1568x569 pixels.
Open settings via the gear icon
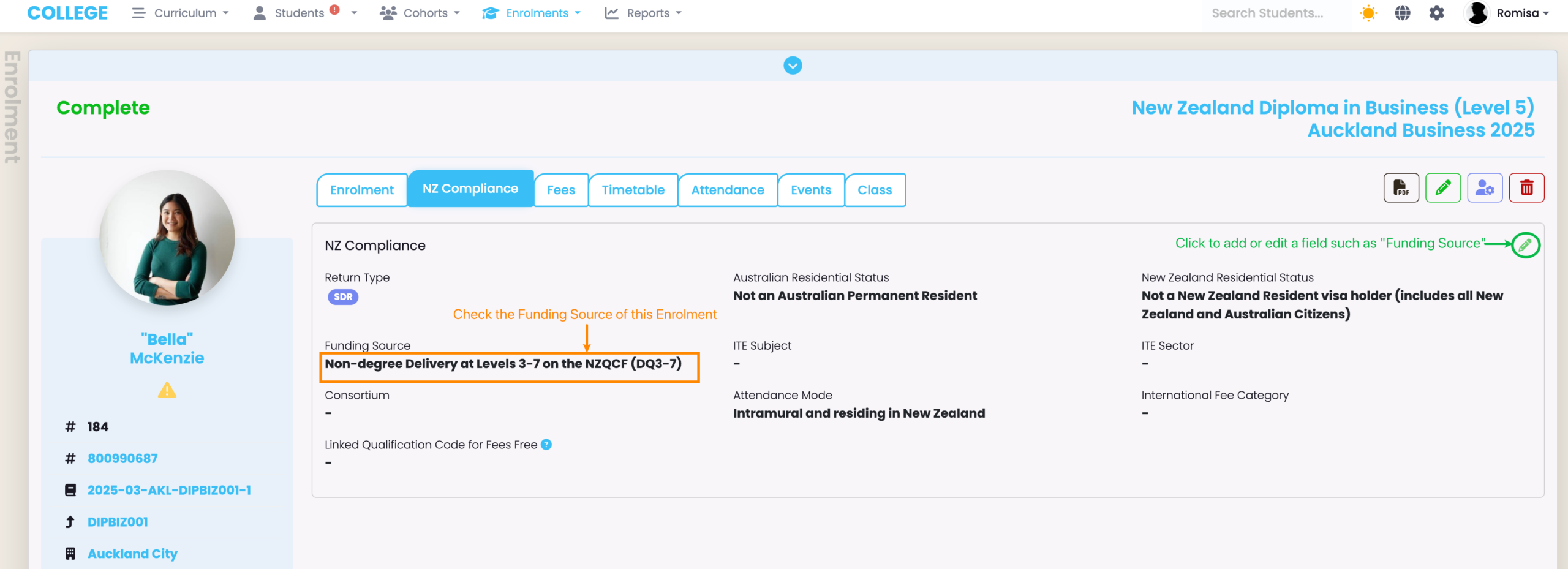coord(1436,13)
